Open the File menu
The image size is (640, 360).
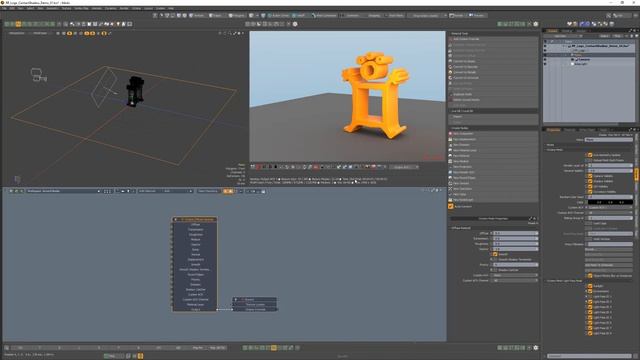[x=4, y=8]
